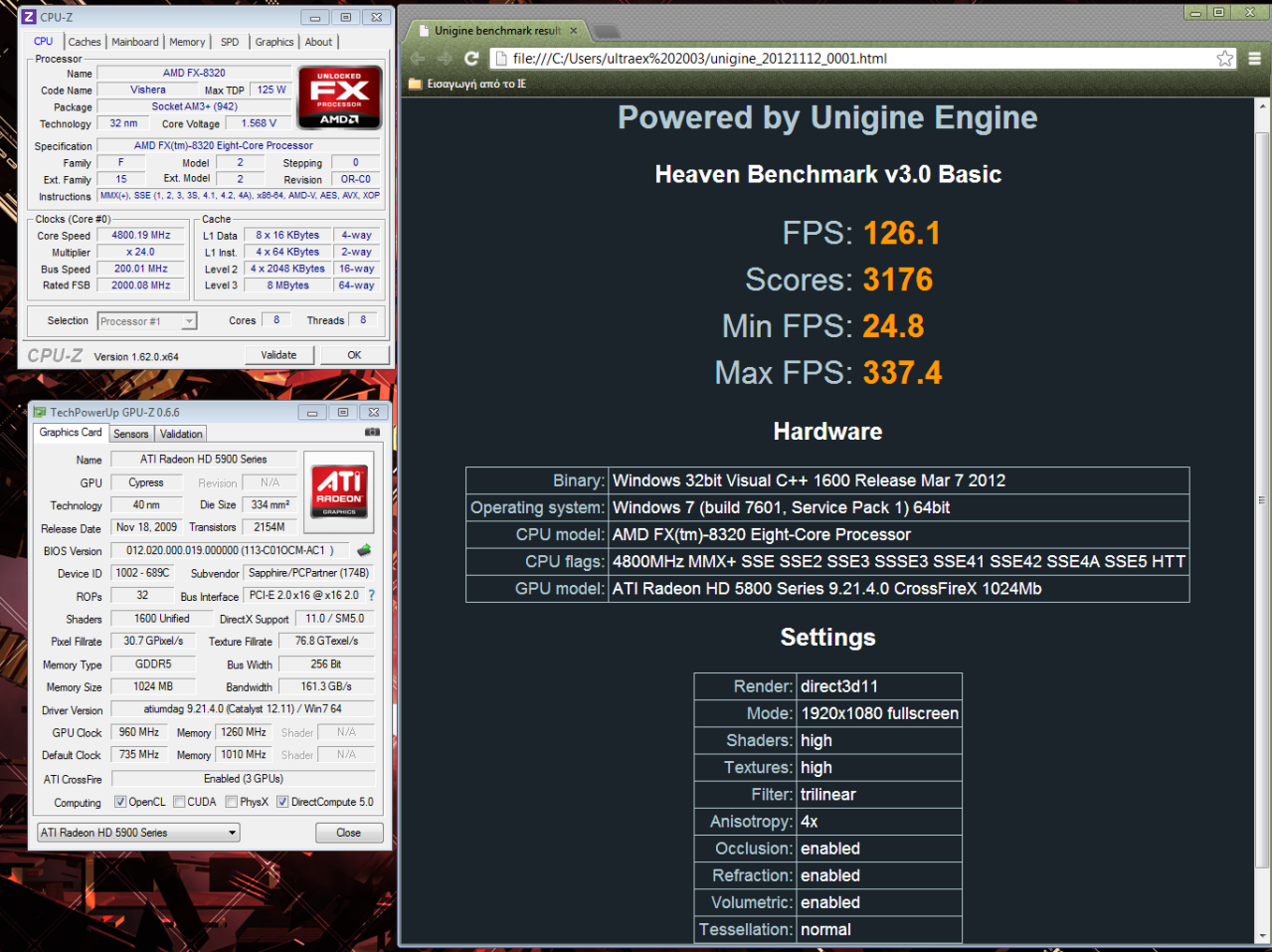Open the About tab in CPU-Z

pyautogui.click(x=319, y=42)
